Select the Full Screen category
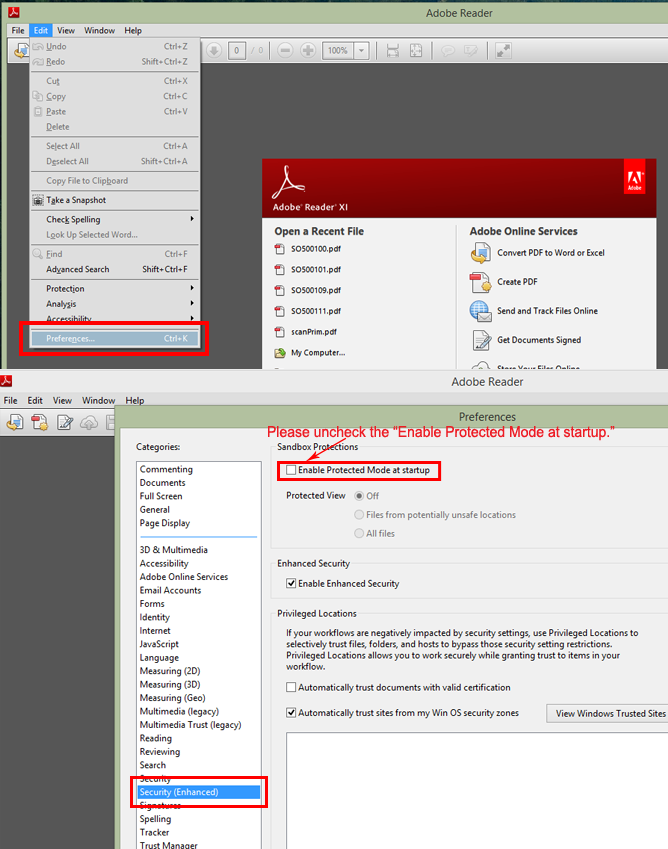 [x=161, y=496]
